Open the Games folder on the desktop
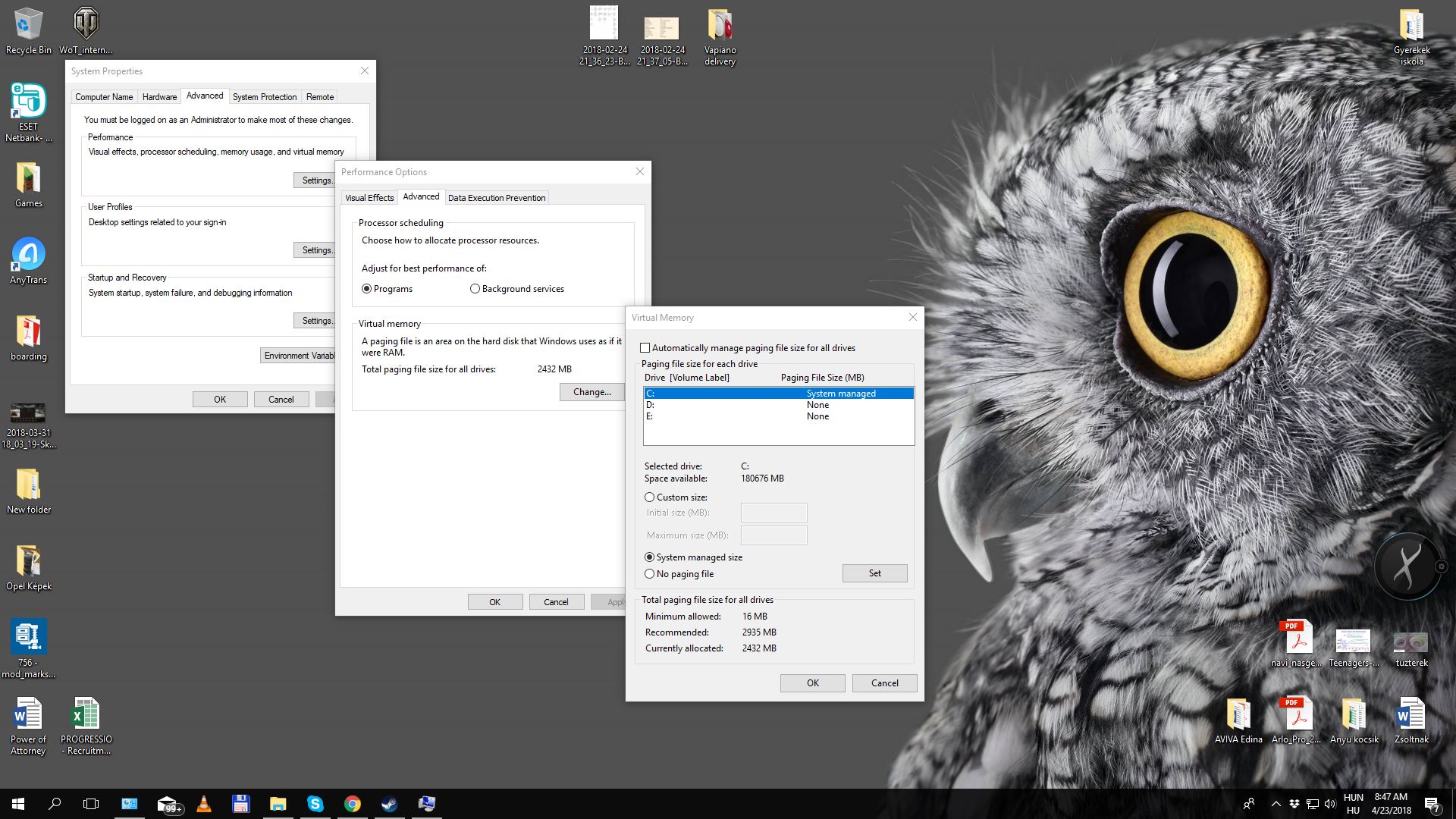The height and width of the screenshot is (819, 1456). click(x=28, y=186)
